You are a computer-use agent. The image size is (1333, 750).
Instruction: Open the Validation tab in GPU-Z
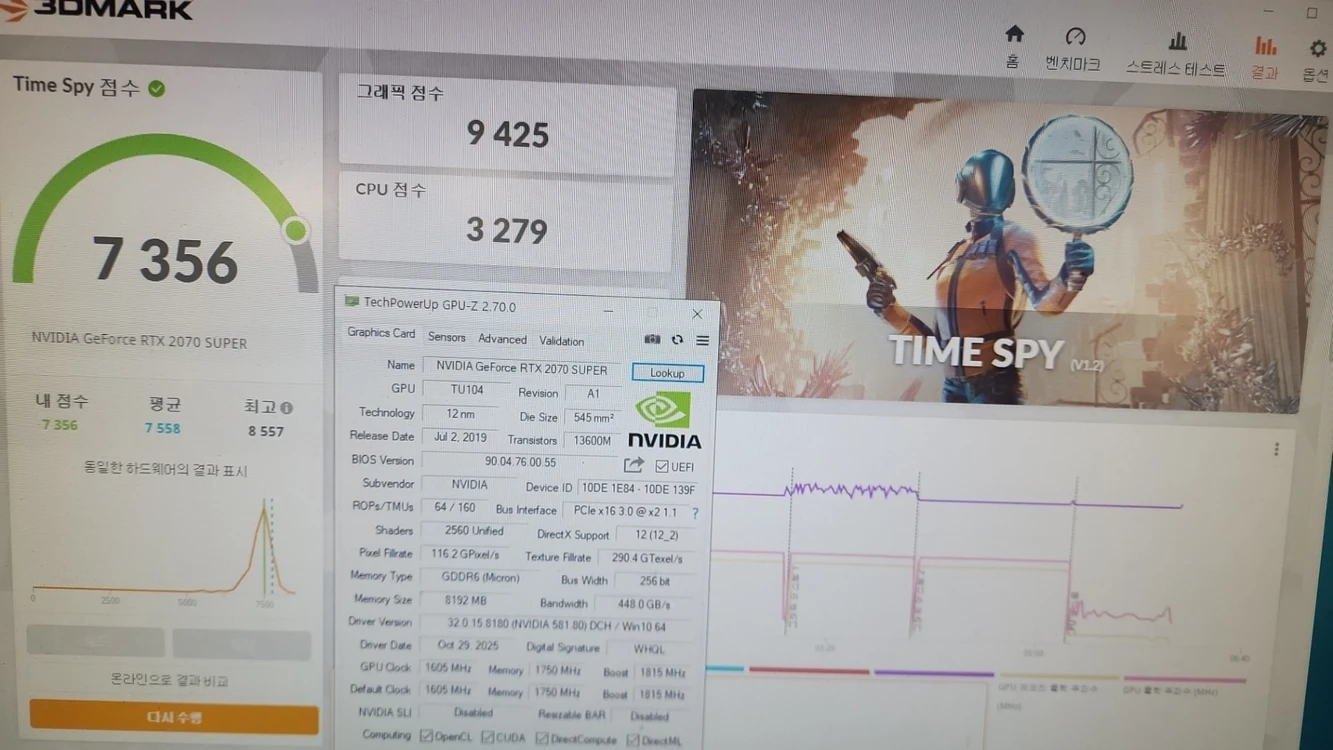tap(562, 342)
